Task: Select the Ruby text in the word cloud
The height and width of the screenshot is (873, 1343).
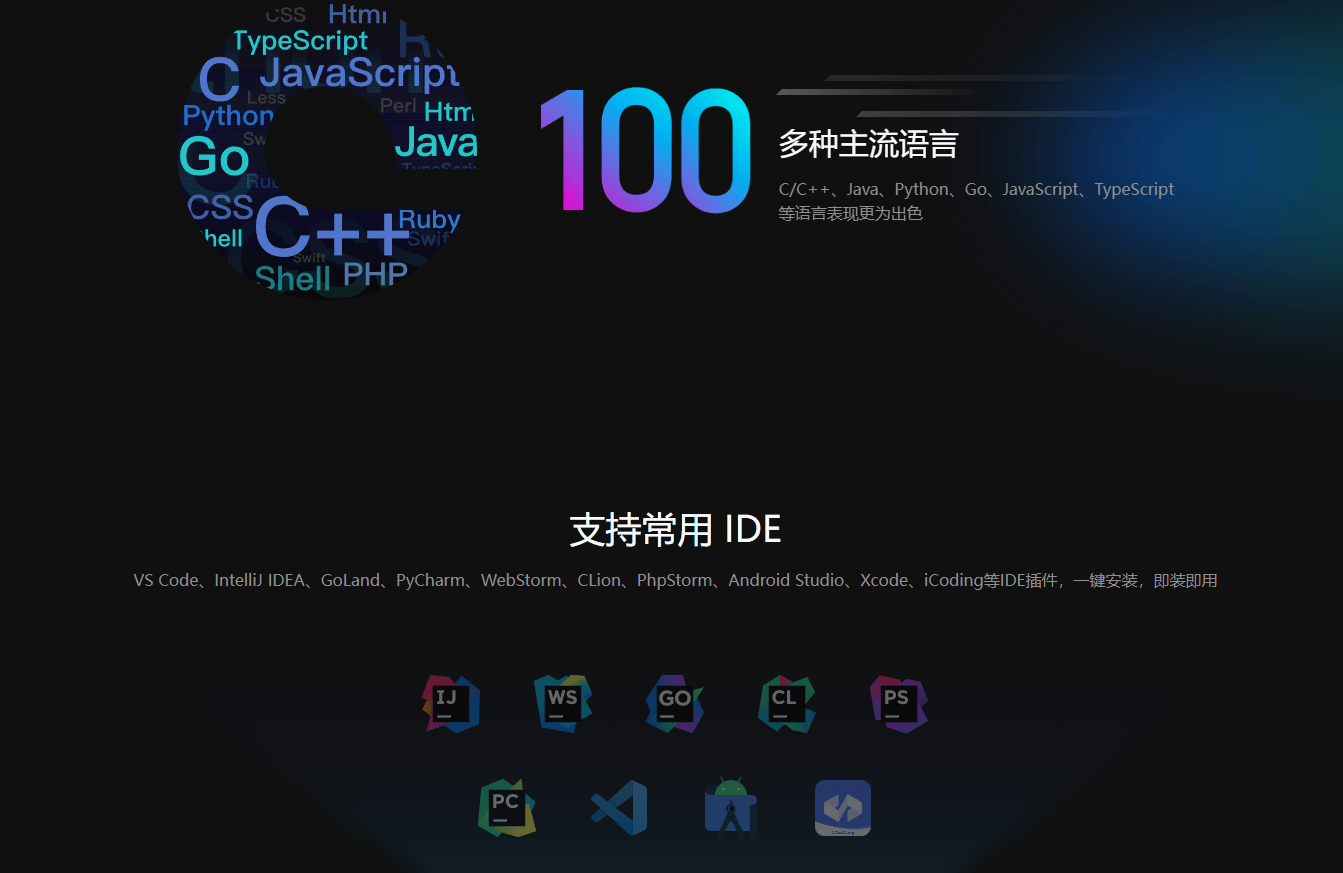Action: pyautogui.click(x=429, y=220)
